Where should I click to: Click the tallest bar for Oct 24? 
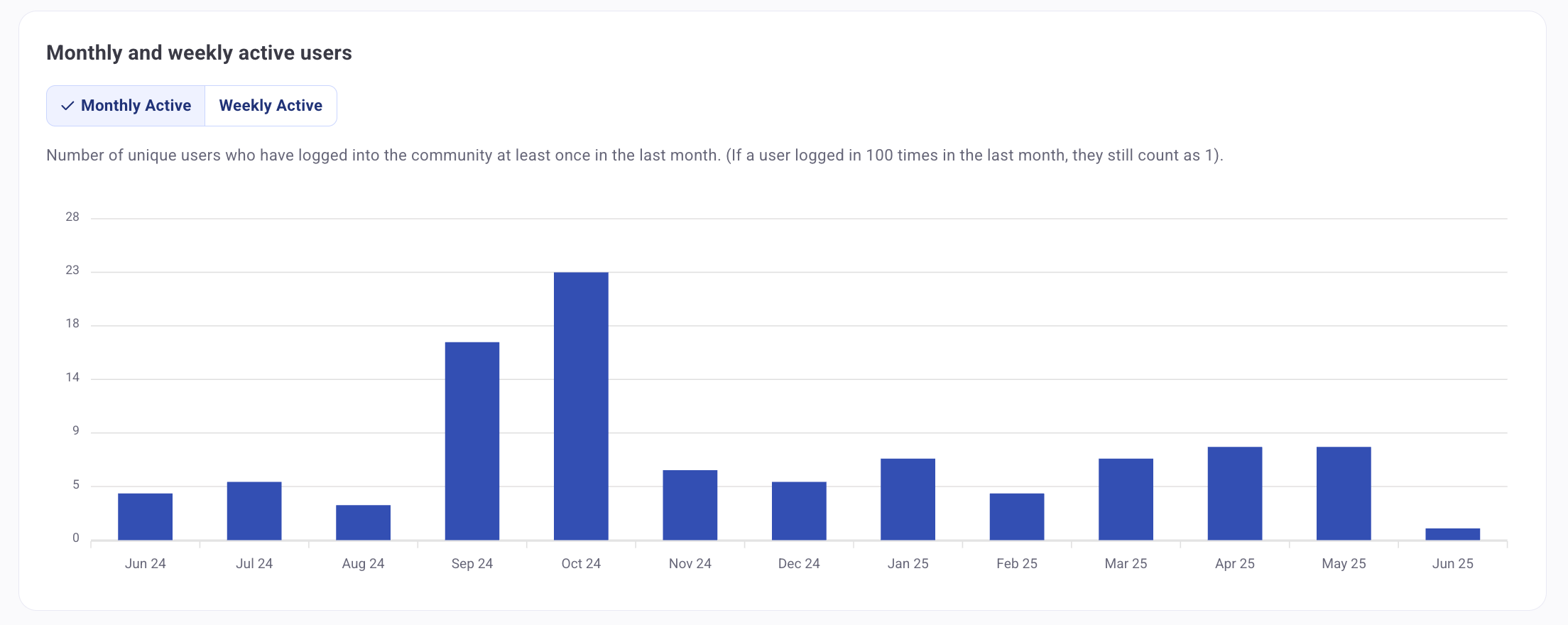[x=581, y=406]
